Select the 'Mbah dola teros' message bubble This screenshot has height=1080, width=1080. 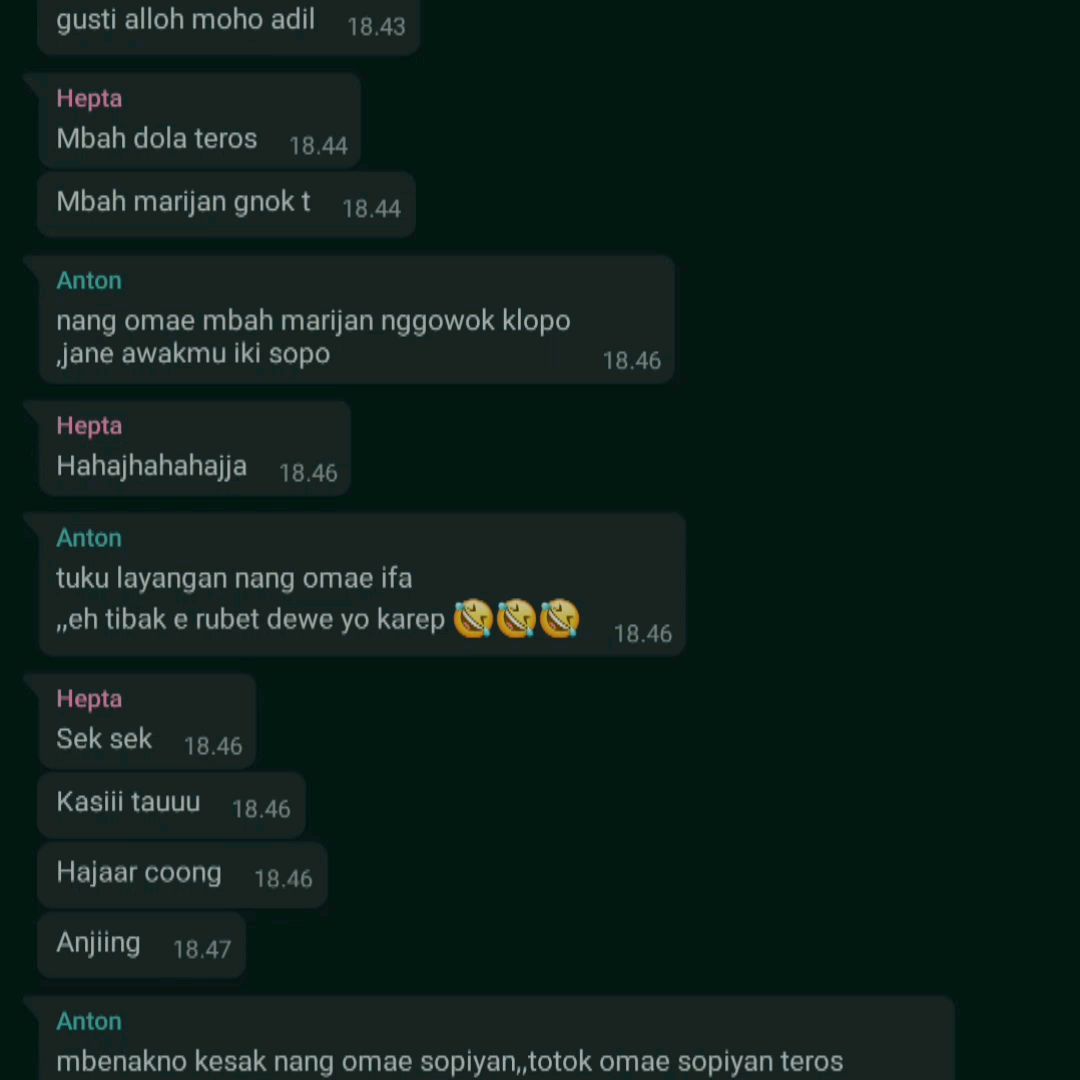pyautogui.click(x=199, y=121)
